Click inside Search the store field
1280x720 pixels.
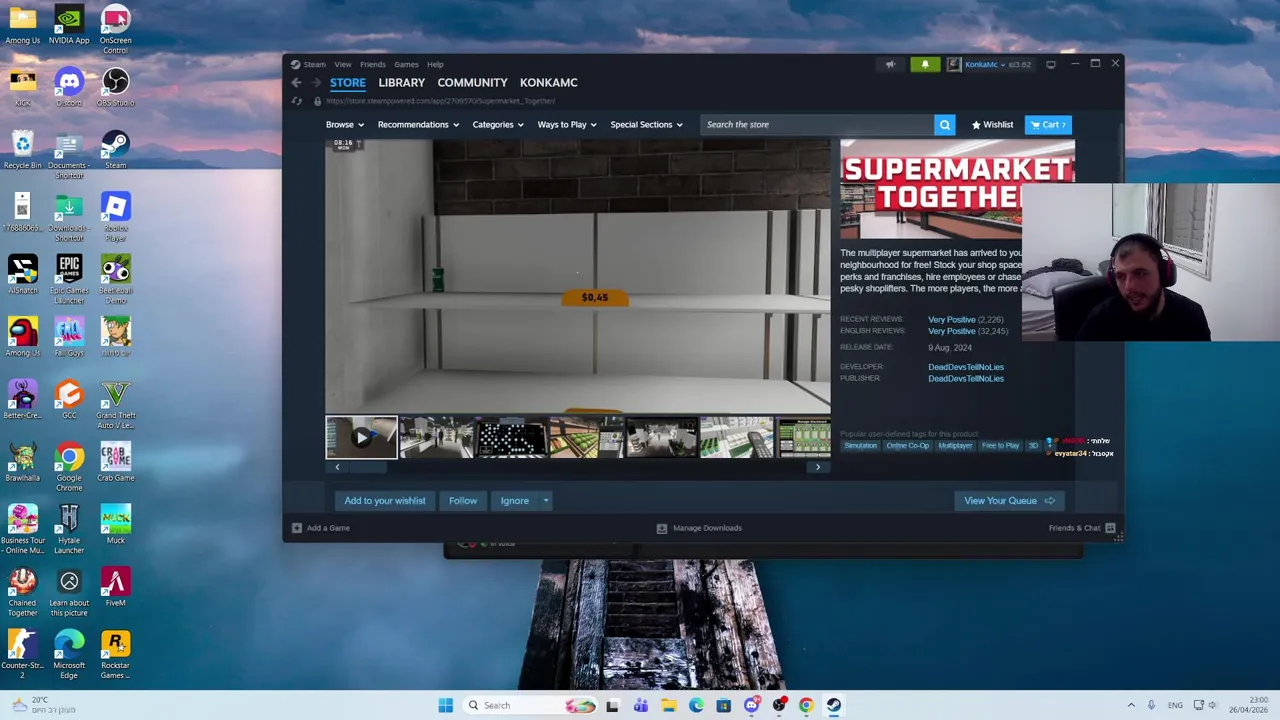pos(817,125)
